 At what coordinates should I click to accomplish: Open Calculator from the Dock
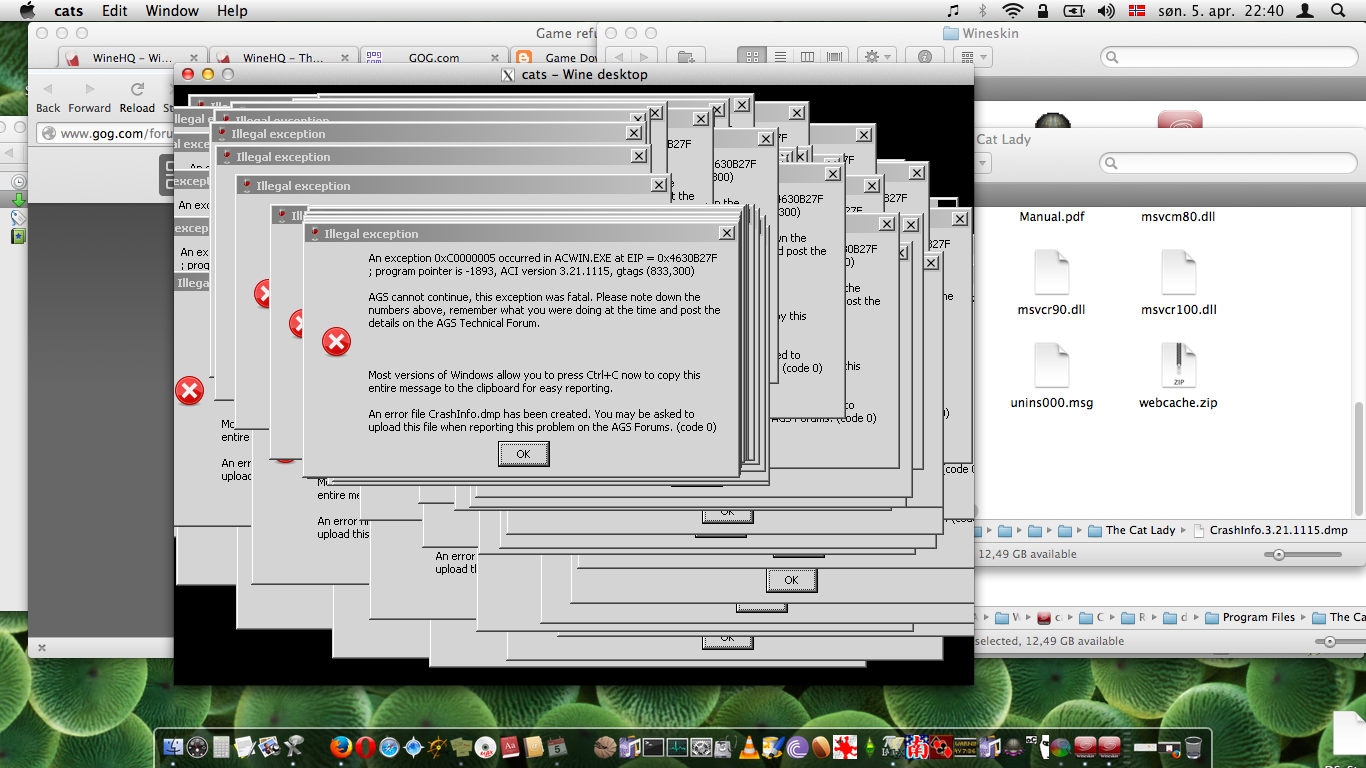coord(221,746)
